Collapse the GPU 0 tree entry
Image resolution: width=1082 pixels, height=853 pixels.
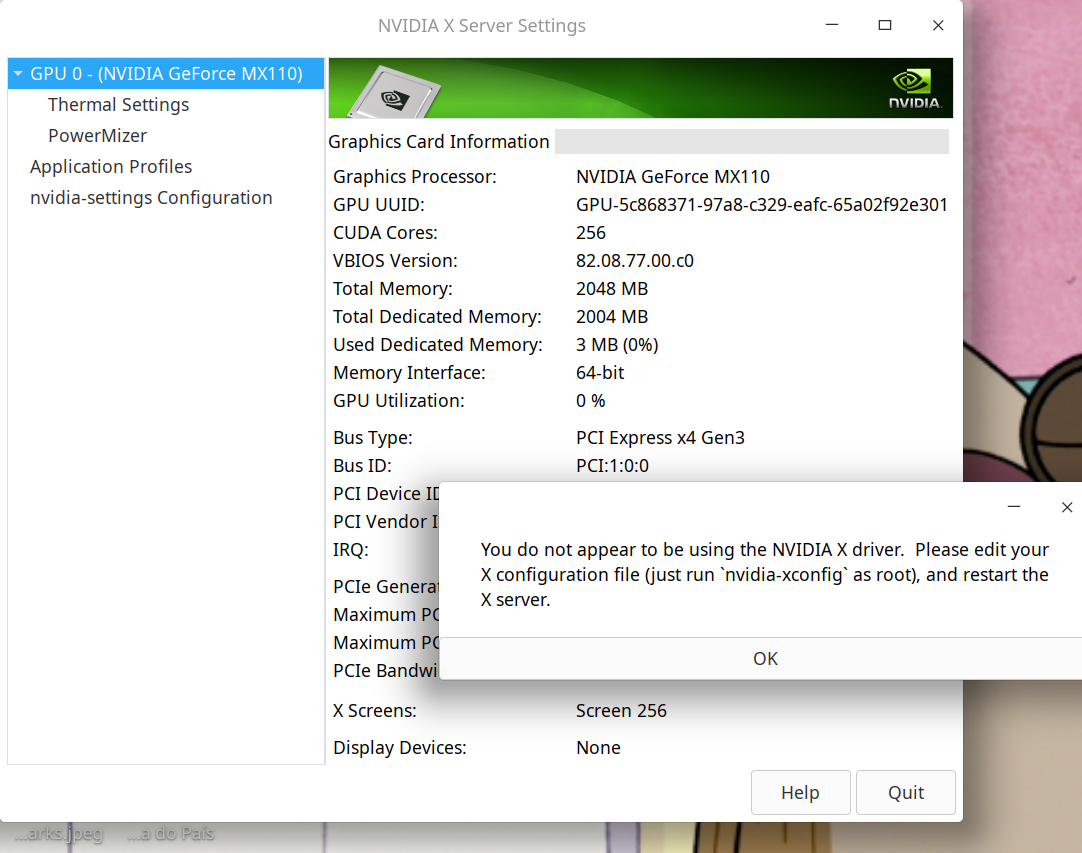pyautogui.click(x=17, y=72)
